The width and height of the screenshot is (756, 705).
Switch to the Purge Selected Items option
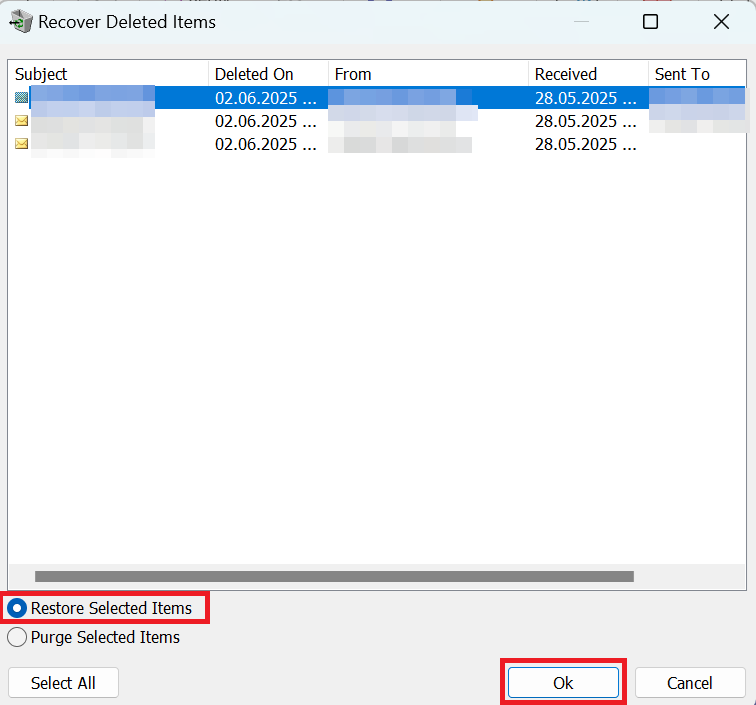(x=17, y=637)
